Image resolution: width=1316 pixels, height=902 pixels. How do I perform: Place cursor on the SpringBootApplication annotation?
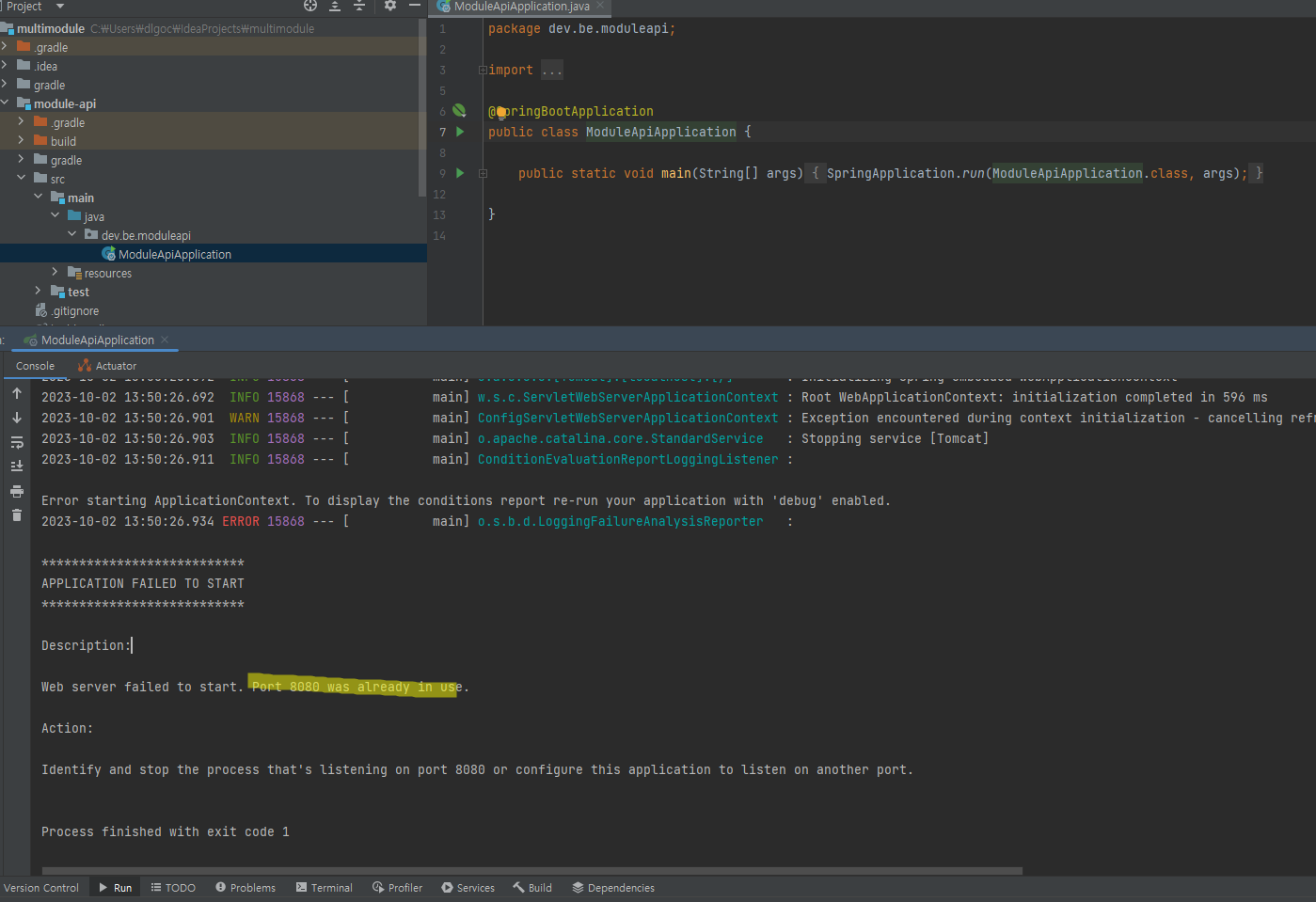point(571,111)
